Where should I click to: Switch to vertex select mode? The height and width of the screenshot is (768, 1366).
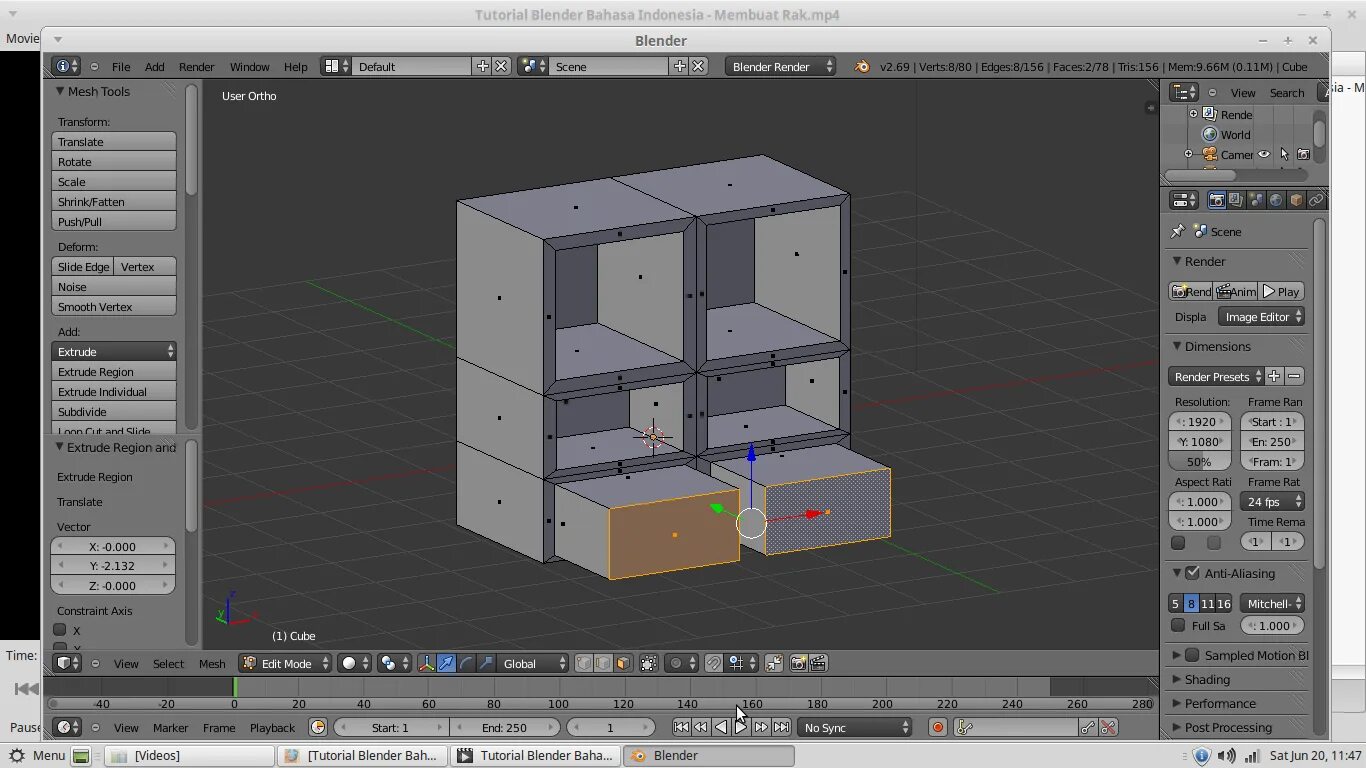pos(583,663)
